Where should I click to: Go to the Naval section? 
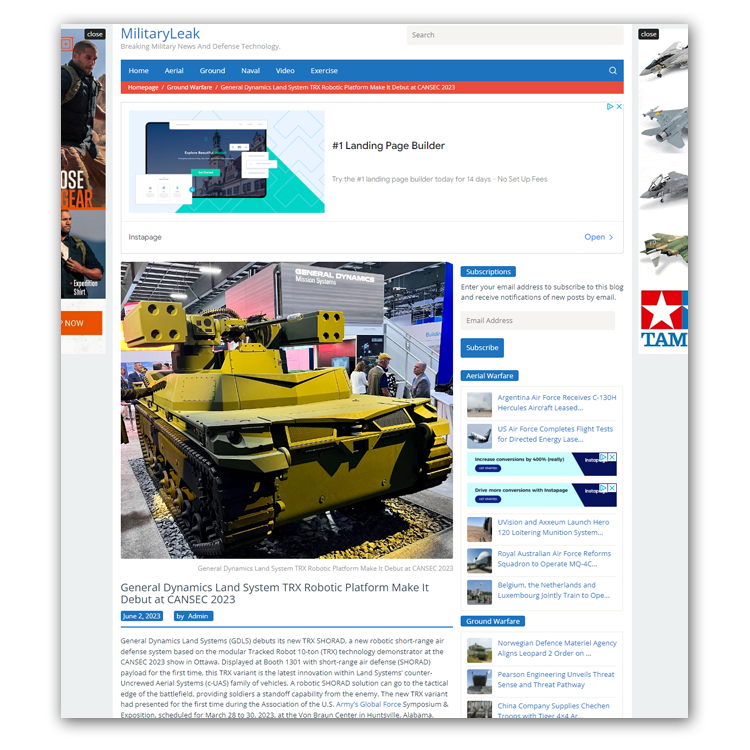click(x=250, y=71)
